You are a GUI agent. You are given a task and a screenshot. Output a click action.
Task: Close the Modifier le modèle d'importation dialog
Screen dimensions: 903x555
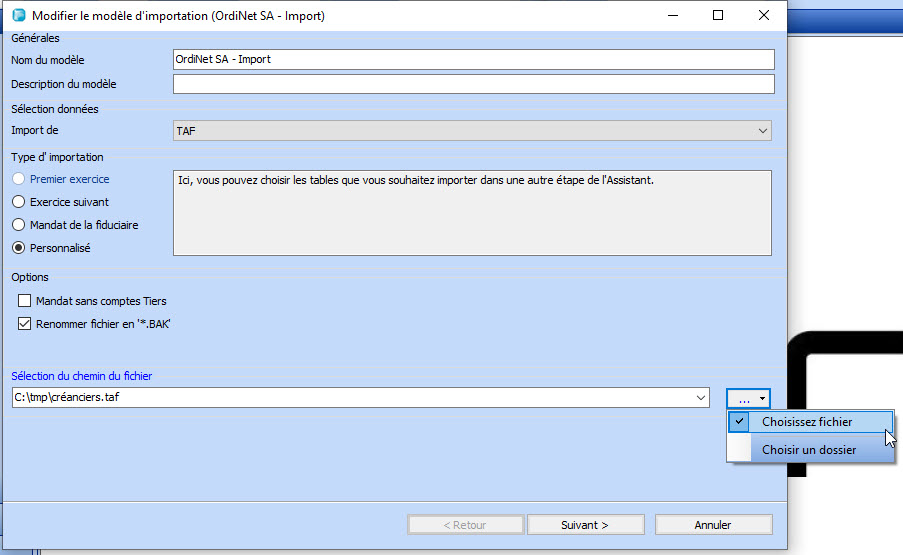click(x=764, y=16)
